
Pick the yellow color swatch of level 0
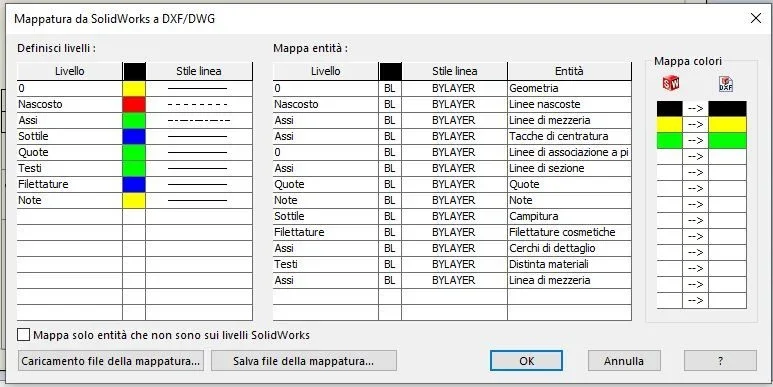tap(134, 89)
